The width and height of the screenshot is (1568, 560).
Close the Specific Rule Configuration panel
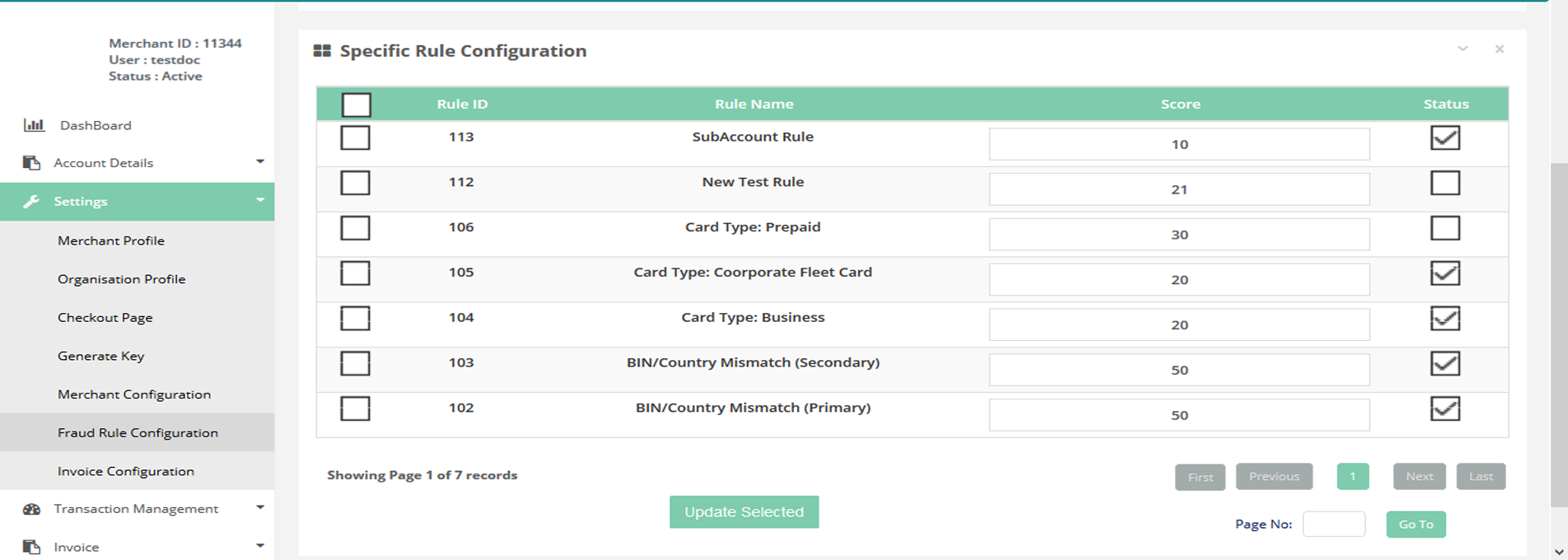[x=1500, y=49]
